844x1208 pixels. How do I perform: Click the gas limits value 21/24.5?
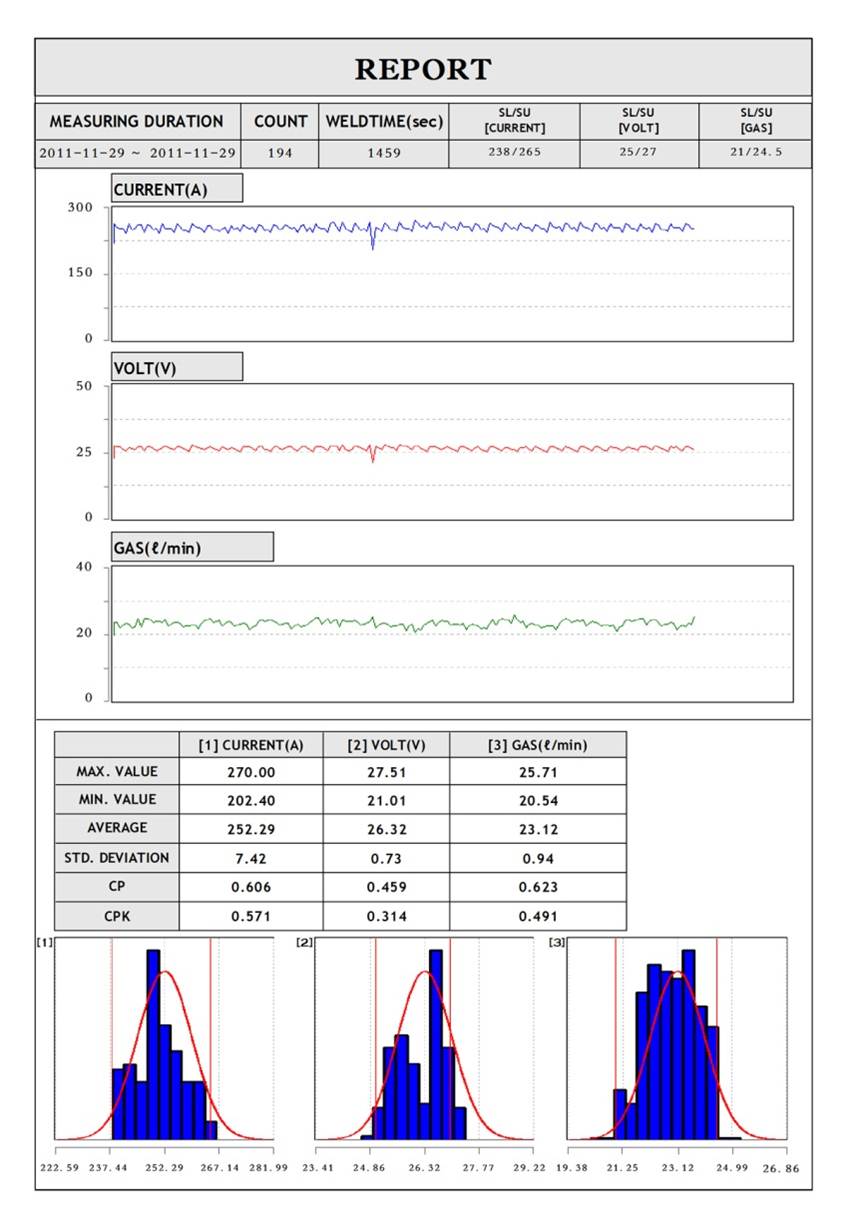pyautogui.click(x=755, y=154)
